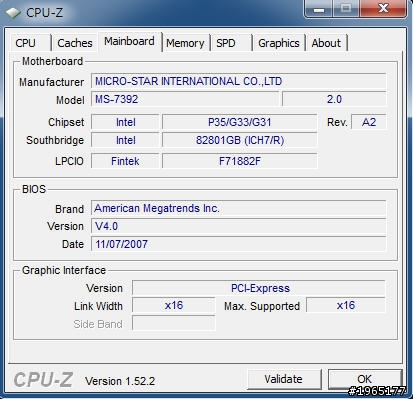413x399 pixels.
Task: Click the Max. Supported label
Action: pos(262,306)
